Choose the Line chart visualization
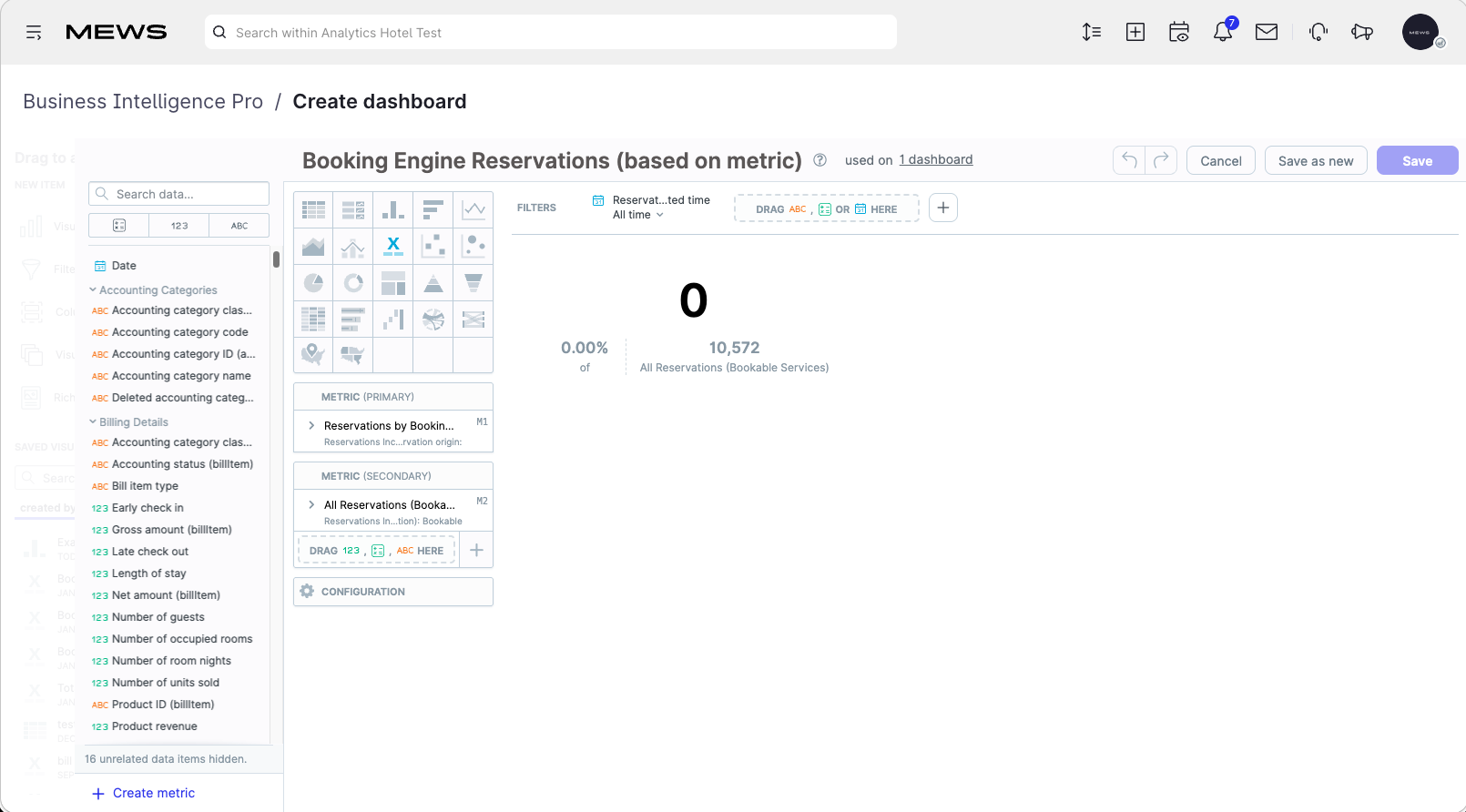This screenshot has width=1466, height=812. (473, 209)
